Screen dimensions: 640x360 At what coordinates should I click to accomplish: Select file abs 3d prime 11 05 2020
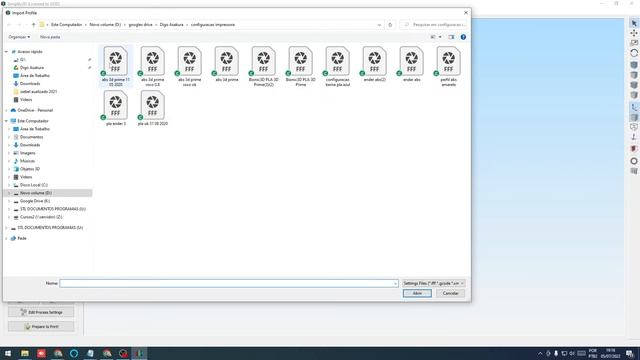(x=116, y=66)
